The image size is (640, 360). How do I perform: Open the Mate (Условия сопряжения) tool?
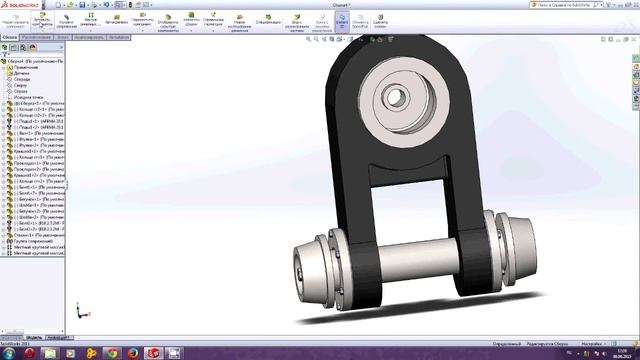[66, 22]
